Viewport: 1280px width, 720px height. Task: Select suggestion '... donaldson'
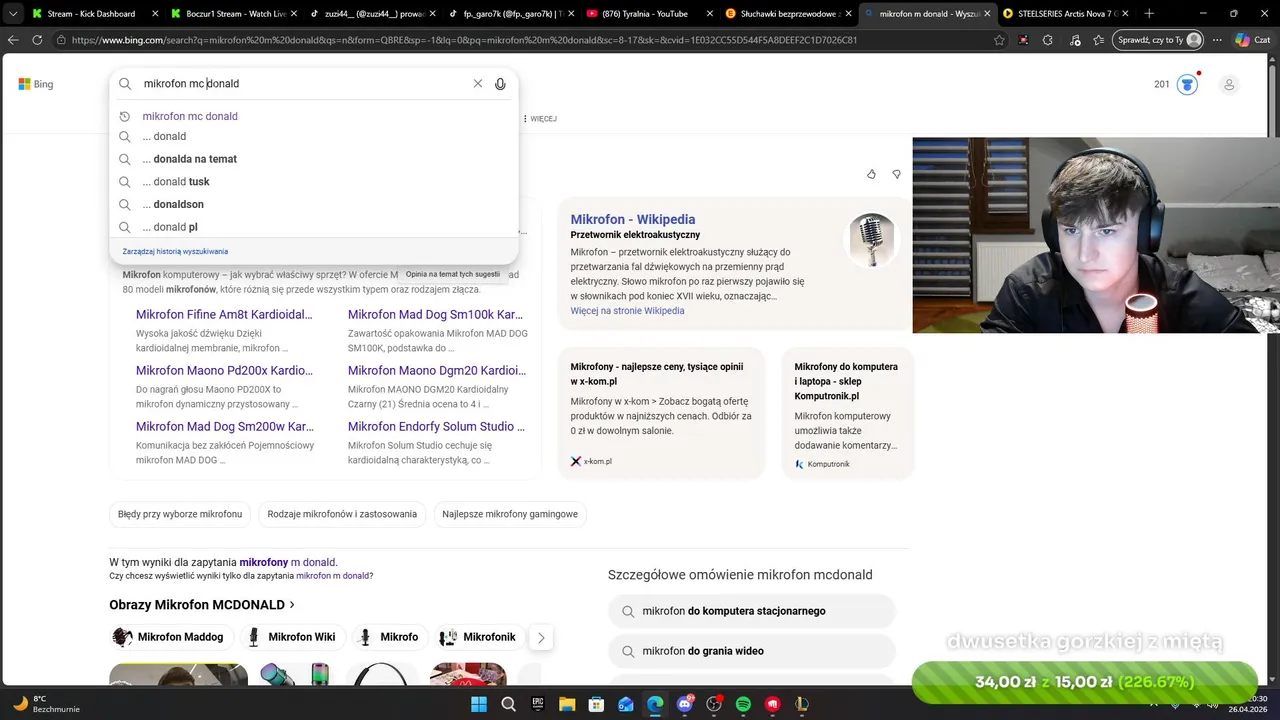[314, 204]
